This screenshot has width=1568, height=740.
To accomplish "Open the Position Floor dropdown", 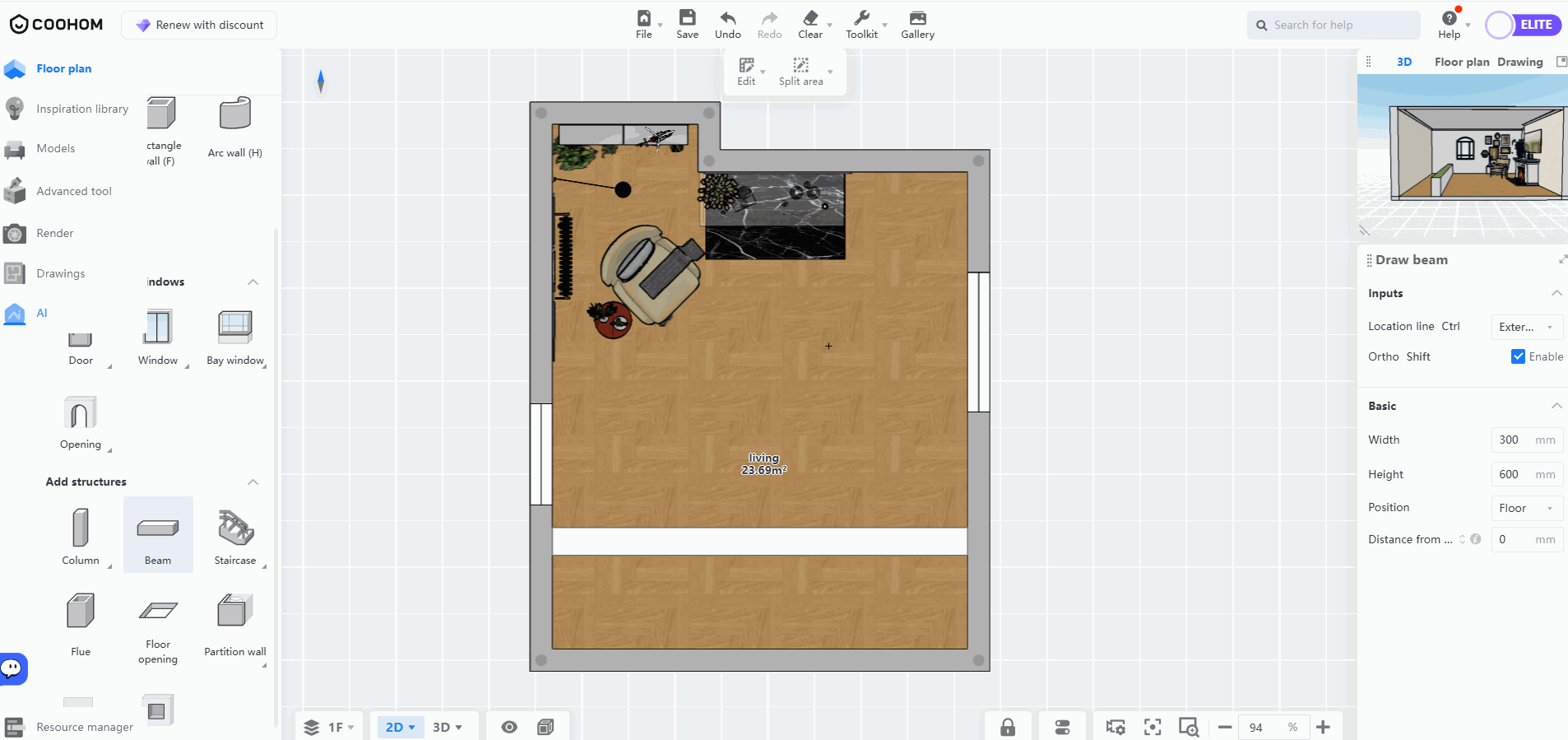I will [1526, 508].
